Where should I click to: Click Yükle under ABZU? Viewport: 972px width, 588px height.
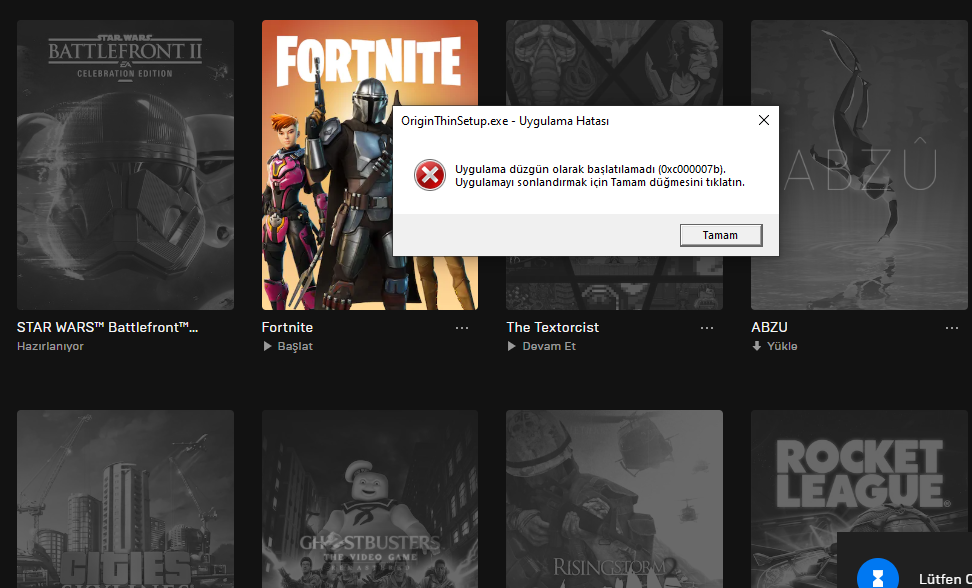pyautogui.click(x=782, y=346)
